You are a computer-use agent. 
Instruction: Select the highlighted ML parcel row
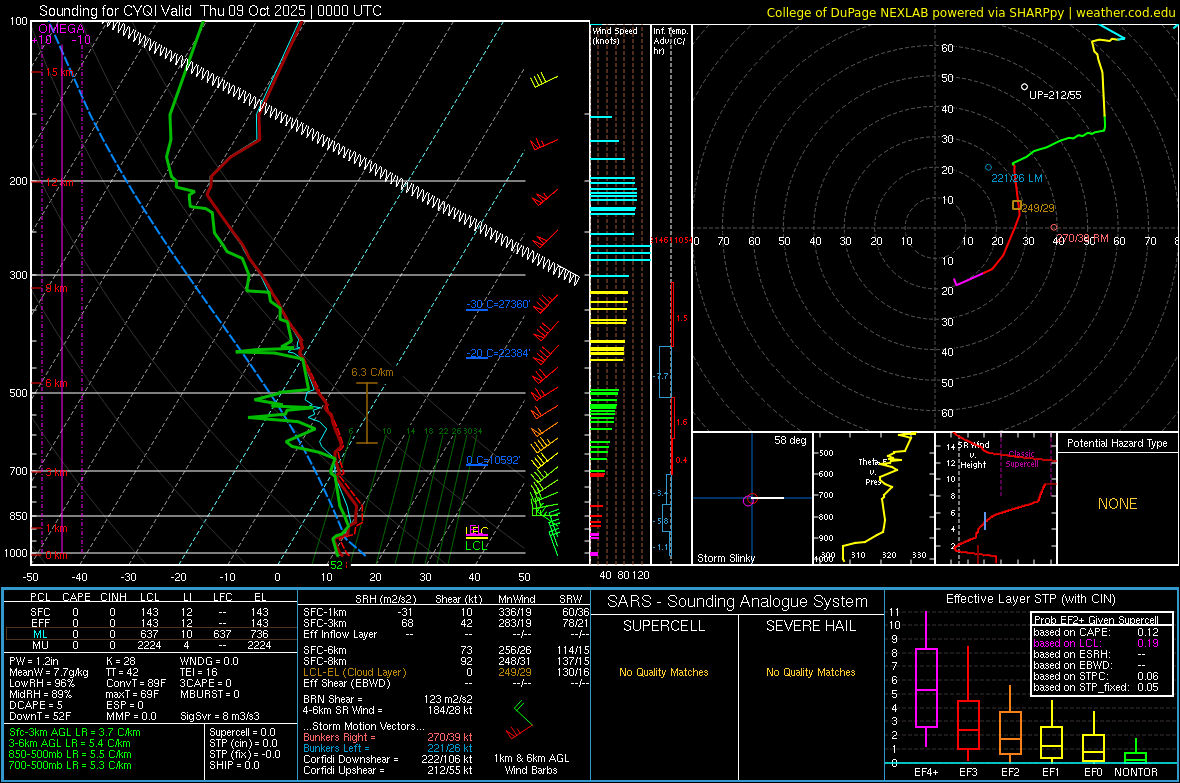(x=150, y=634)
